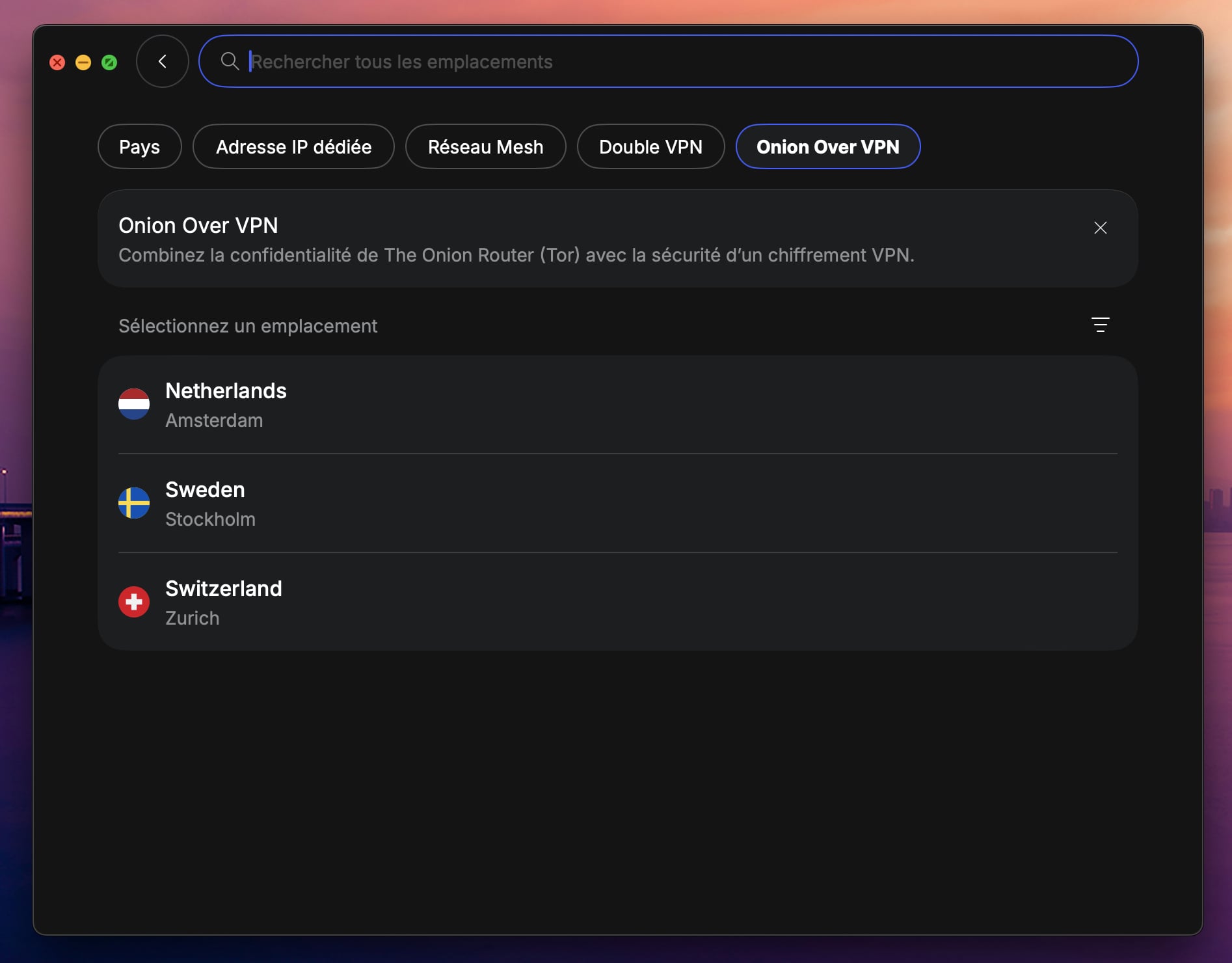1232x963 pixels.
Task: Click the Sweden flag icon
Action: (x=134, y=503)
